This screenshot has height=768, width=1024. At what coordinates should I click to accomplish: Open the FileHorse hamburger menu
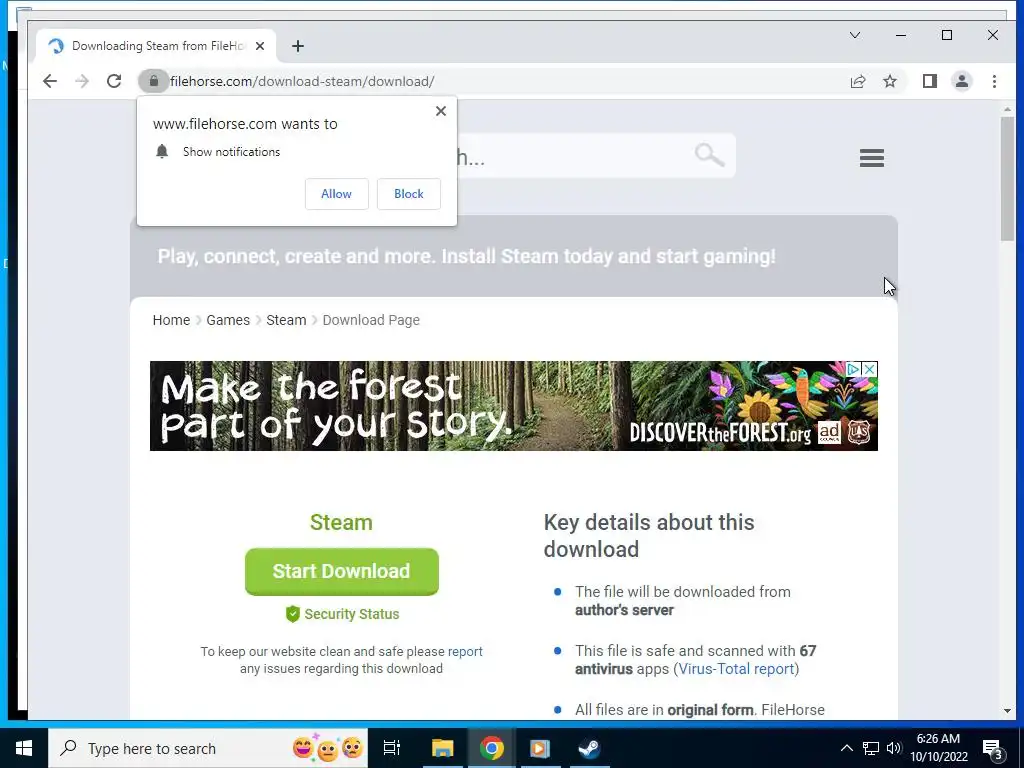872,157
